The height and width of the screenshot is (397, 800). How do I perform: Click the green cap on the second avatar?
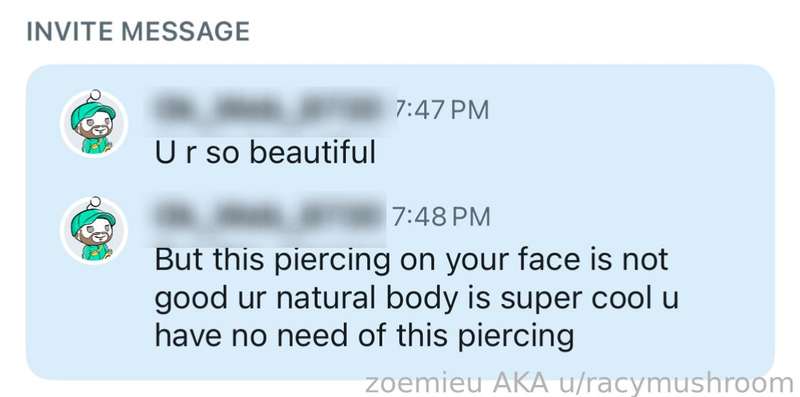pos(91,220)
